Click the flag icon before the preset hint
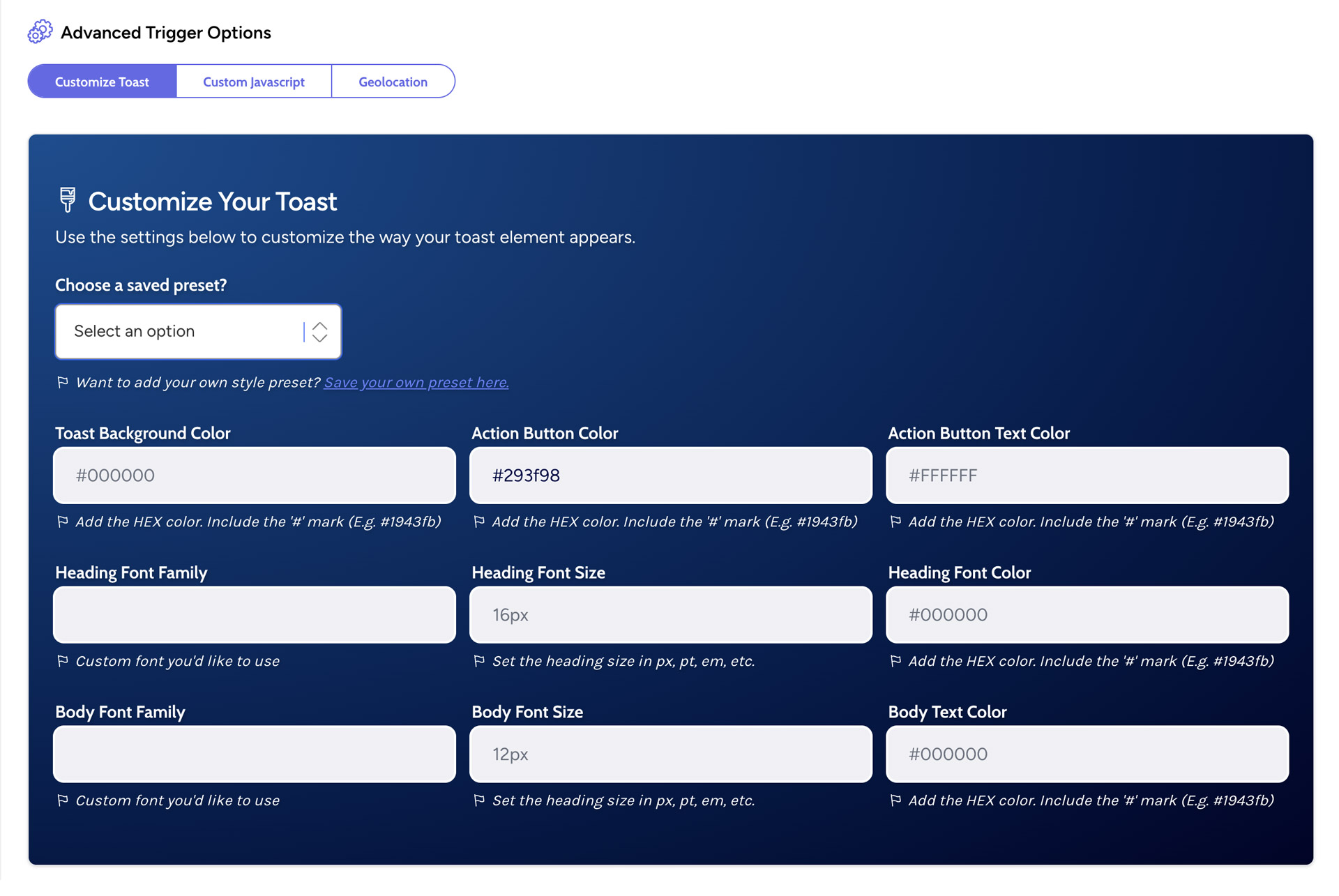Viewport: 1339px width, 896px height. pyautogui.click(x=63, y=383)
